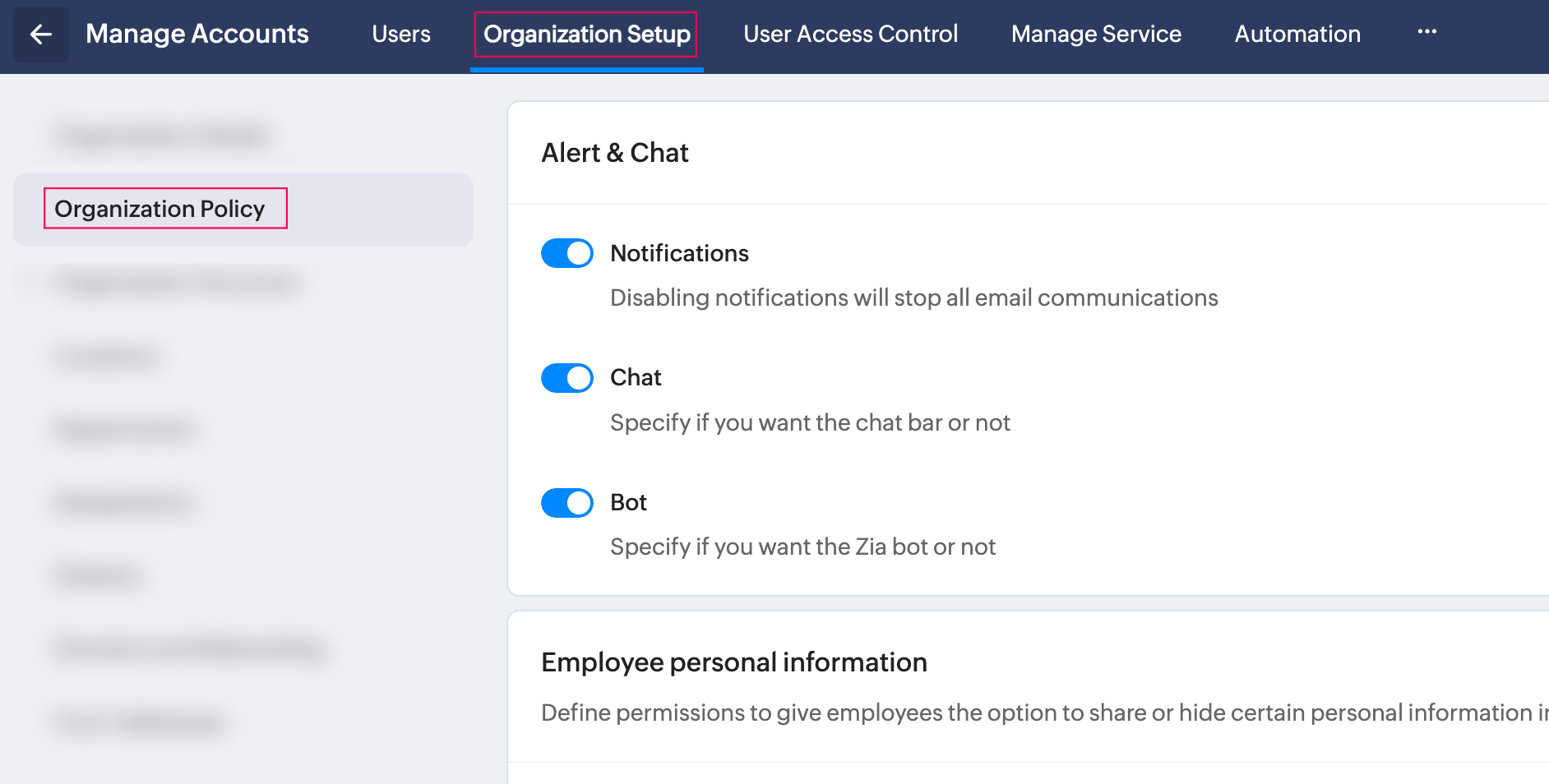Select the Organization Setup tab
Image resolution: width=1549 pixels, height=784 pixels.
[x=586, y=35]
